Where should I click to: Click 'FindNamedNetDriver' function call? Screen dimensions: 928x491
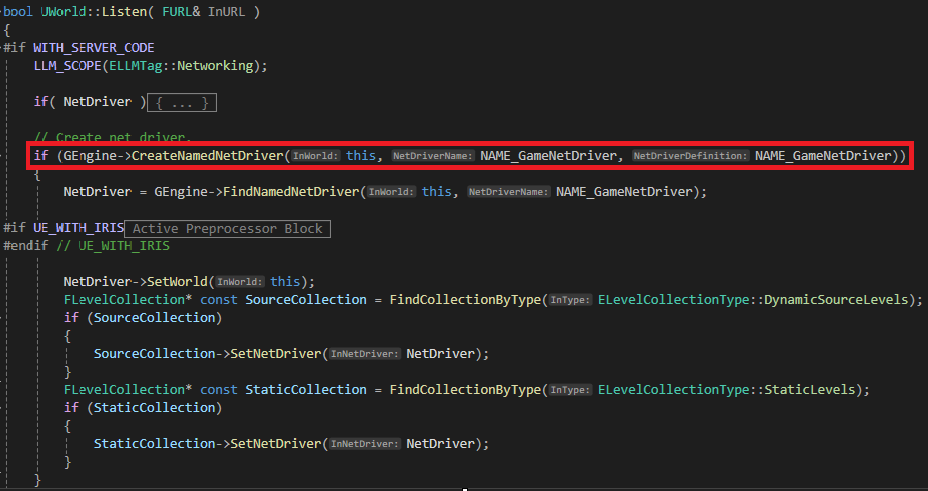[x=291, y=192]
